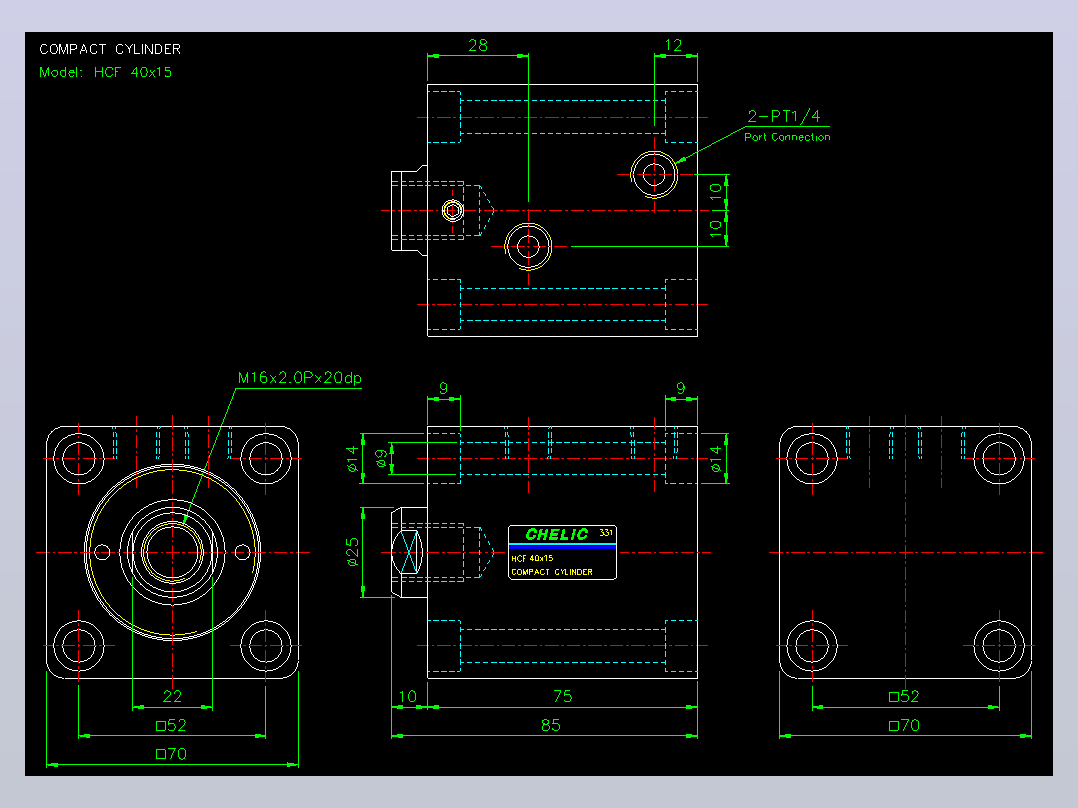Select the lower yellow port circle in the top view
Image resolution: width=1078 pixels, height=808 pixels.
[x=528, y=246]
